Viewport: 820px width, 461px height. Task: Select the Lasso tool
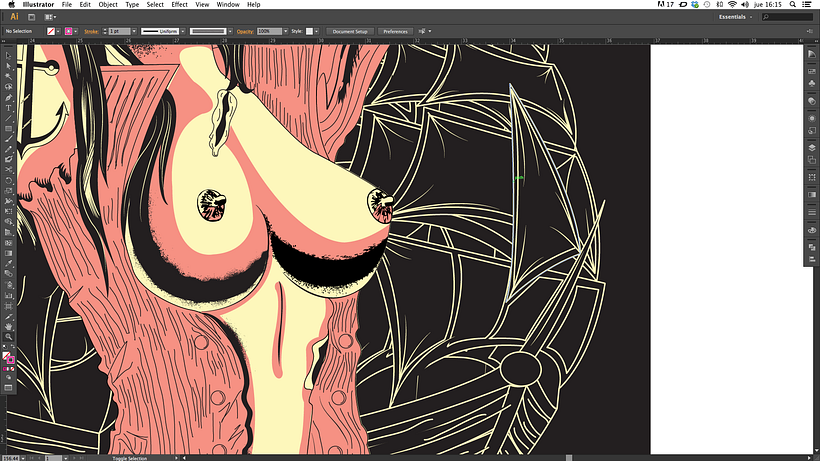(x=8, y=87)
